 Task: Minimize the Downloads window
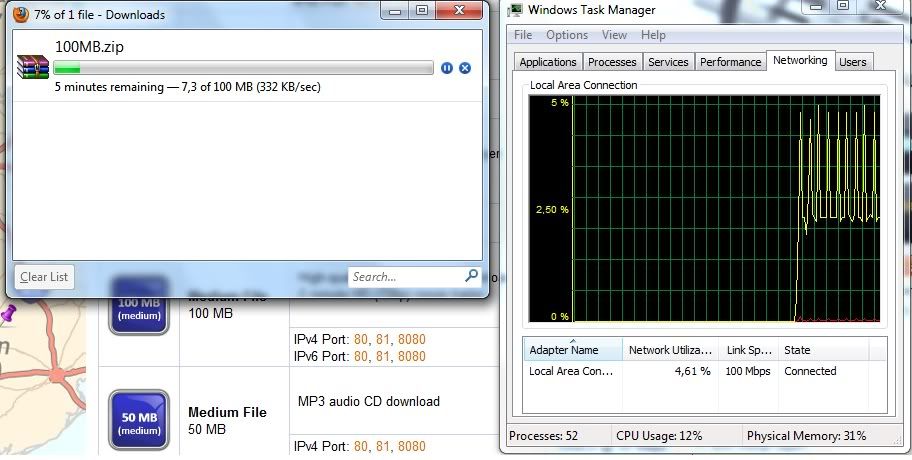point(395,10)
